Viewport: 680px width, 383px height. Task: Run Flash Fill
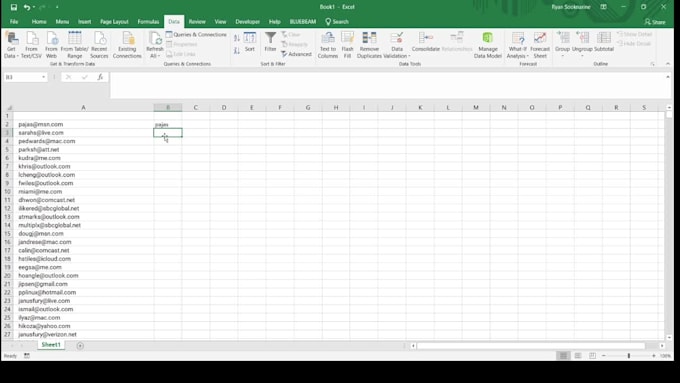point(347,45)
